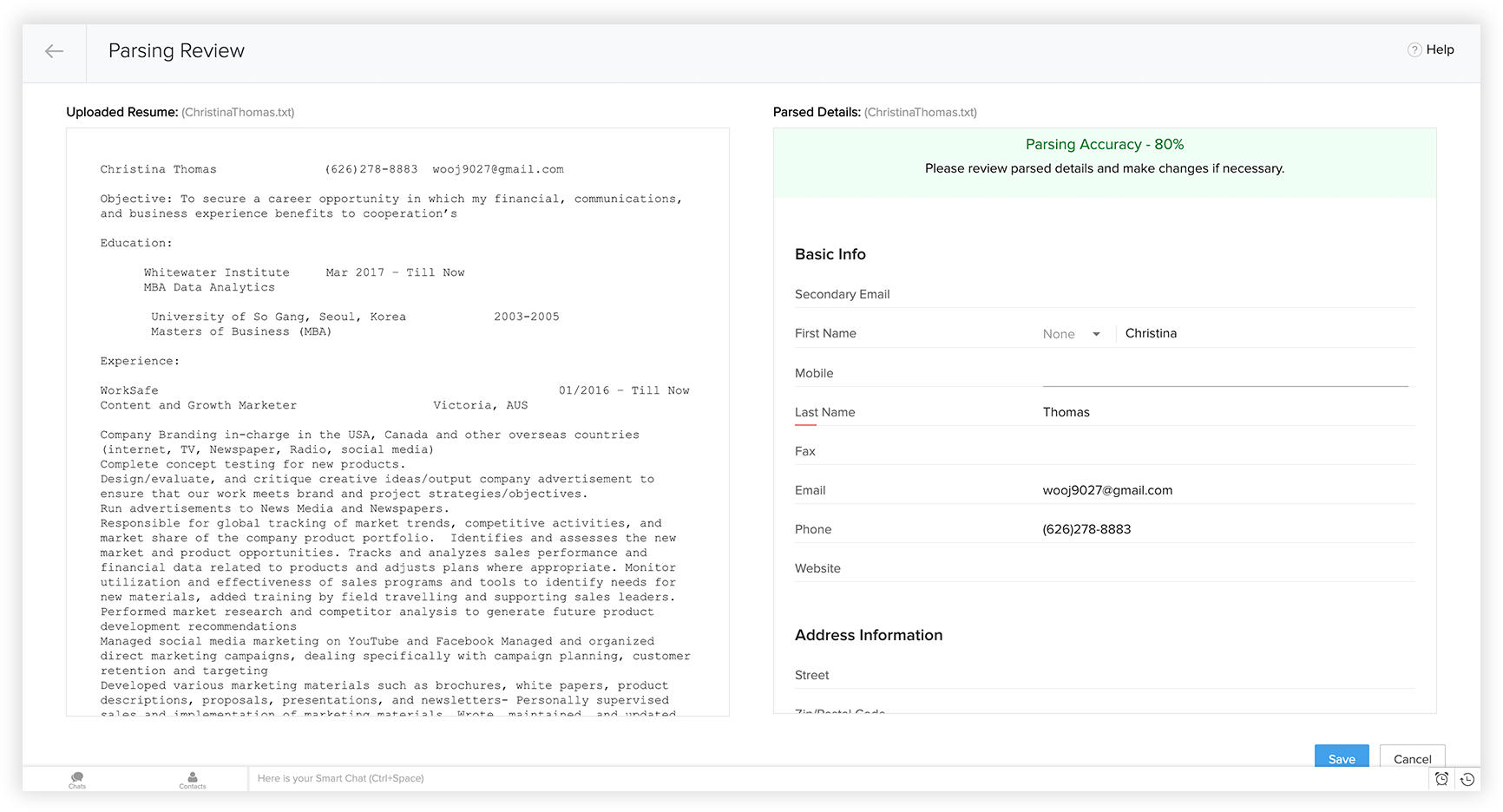The width and height of the screenshot is (1503, 812).
Task: Click the 01/2016 - Till Now date range
Action: (x=624, y=390)
